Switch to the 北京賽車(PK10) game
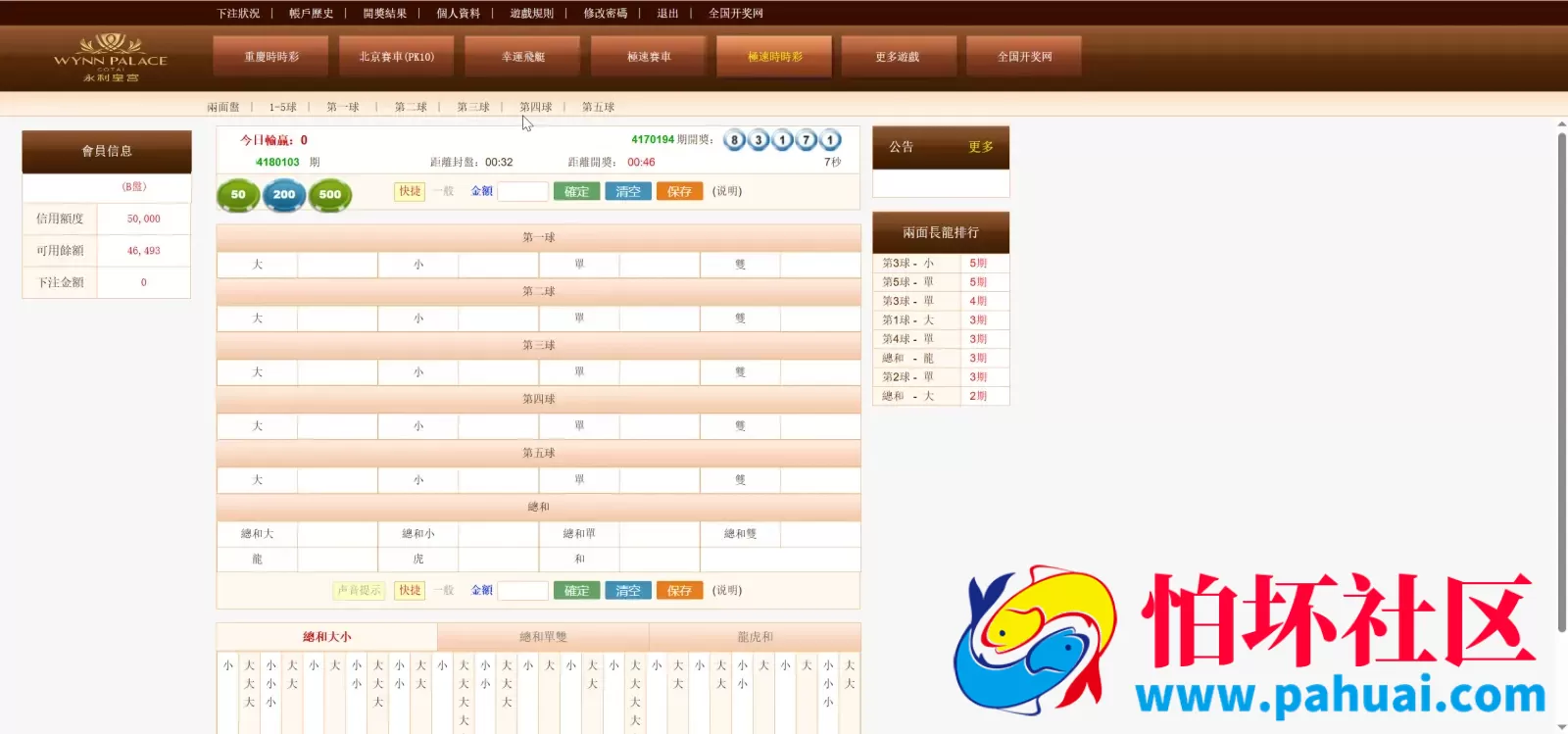Viewport: 1568px width, 734px height. point(397,57)
